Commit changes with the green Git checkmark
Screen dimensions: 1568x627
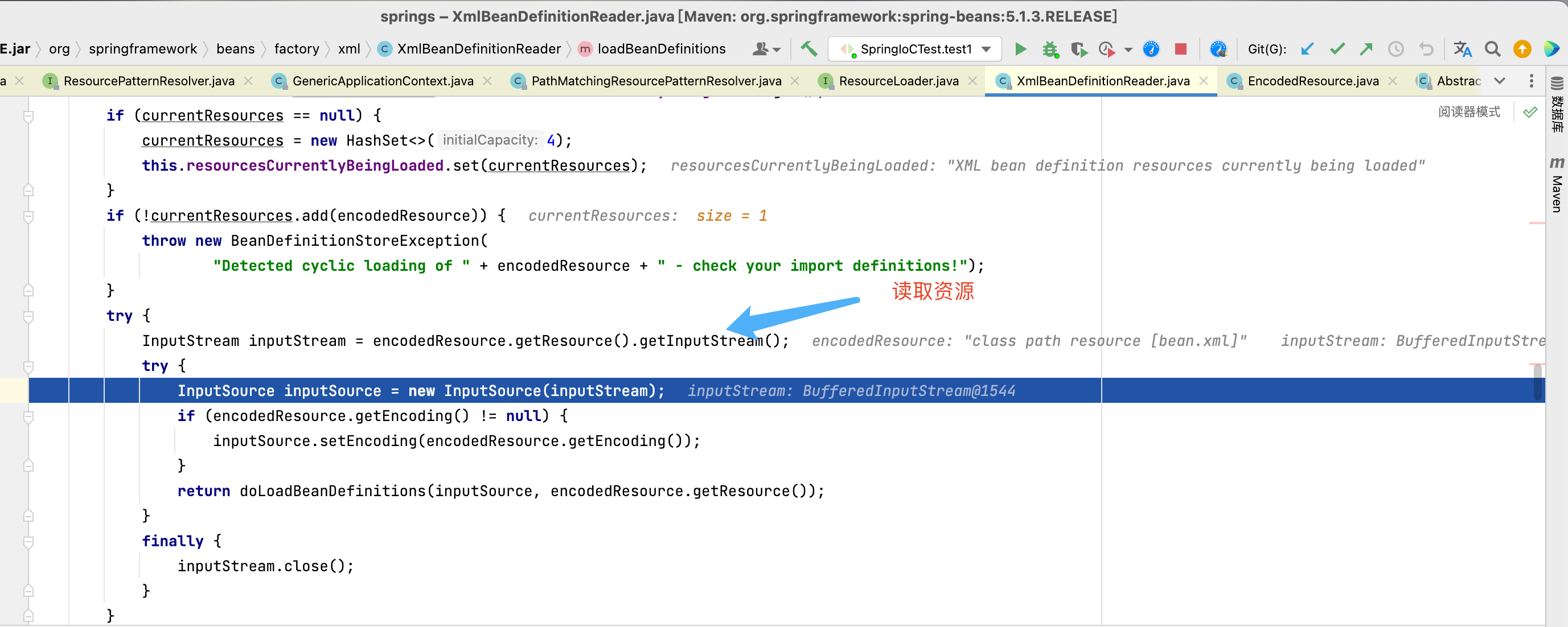(1337, 49)
